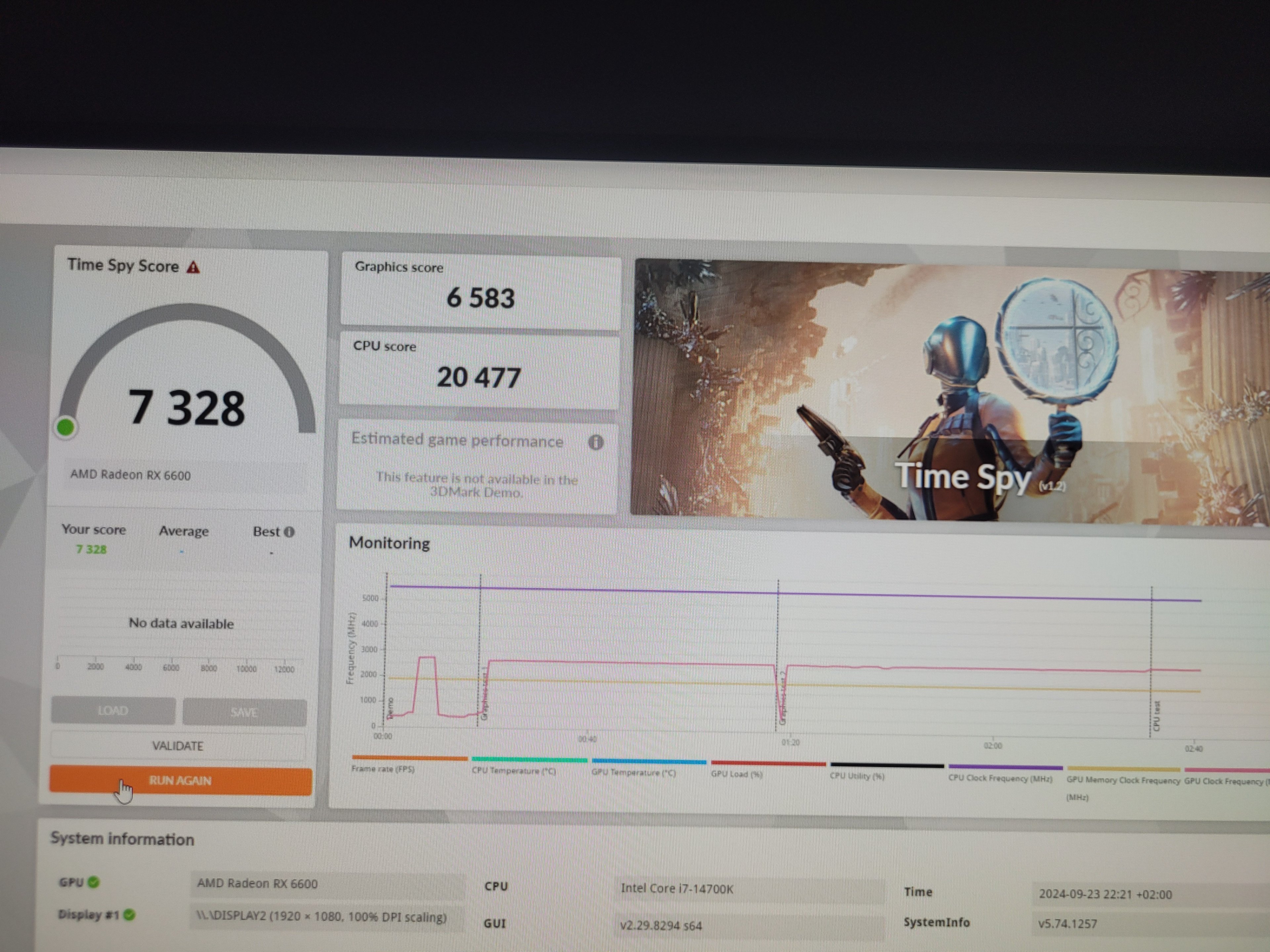Screen dimensions: 1270x952
Task: Click the greyed SAVE button
Action: 245,712
